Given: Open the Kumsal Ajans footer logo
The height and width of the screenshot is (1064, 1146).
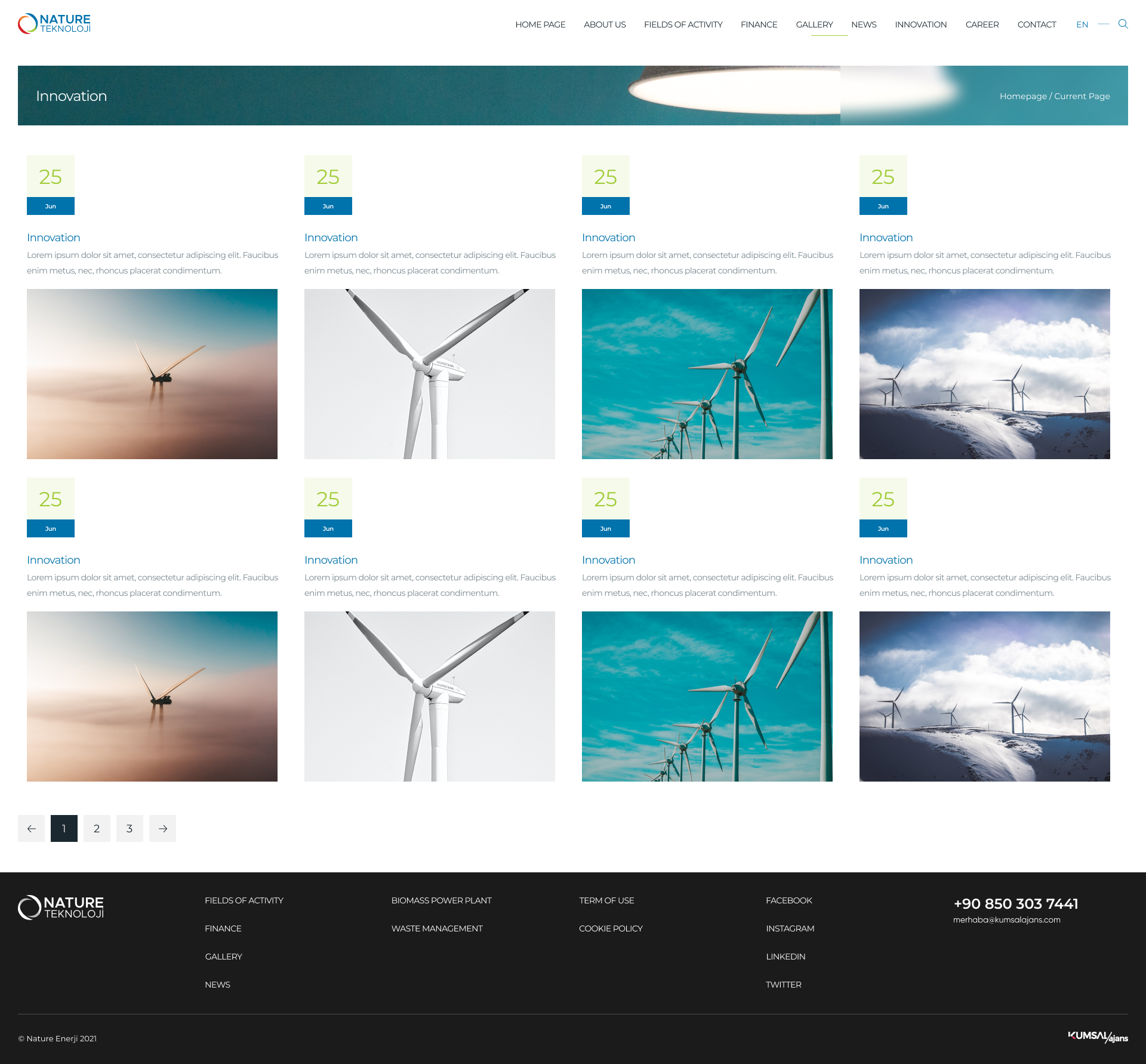Looking at the screenshot, I should point(1097,1037).
